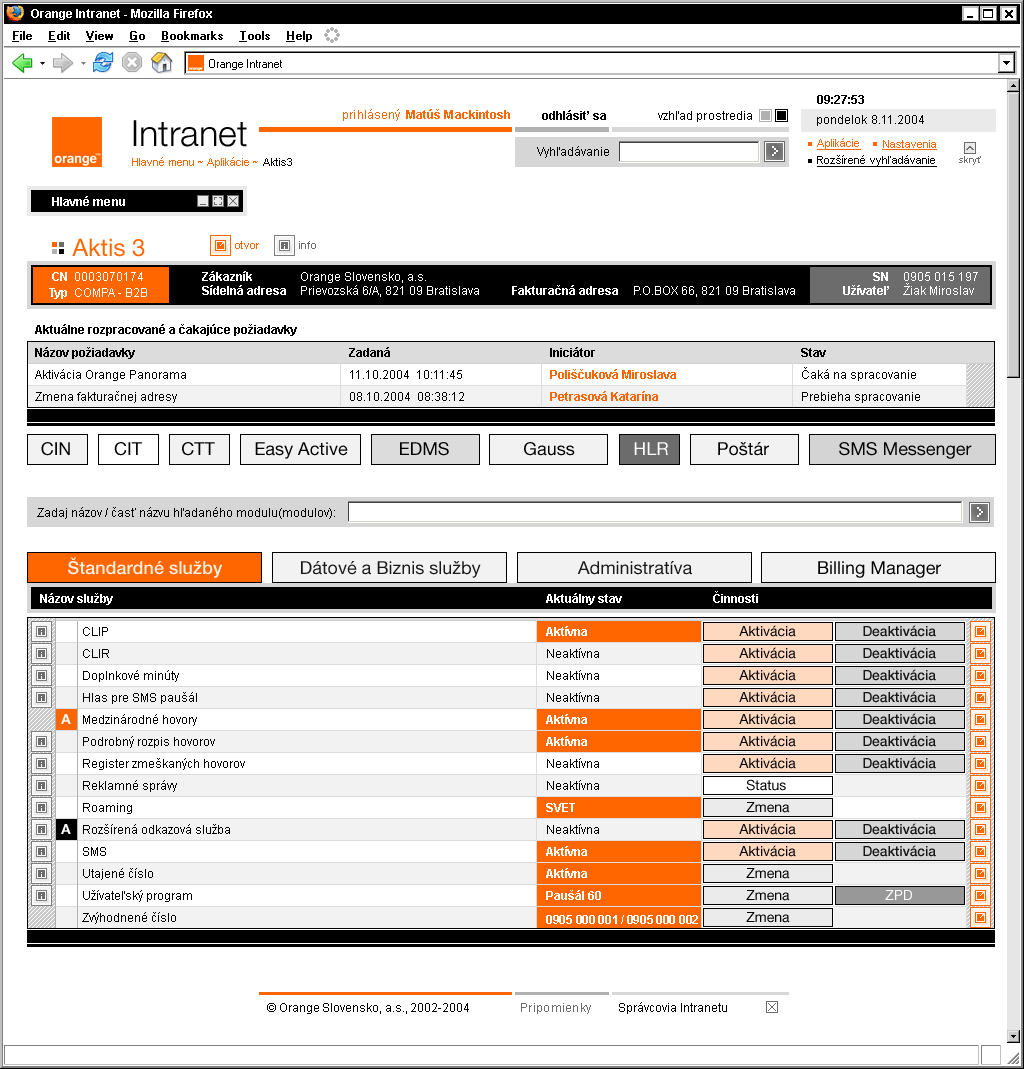Click the page vertical scrollbar down arrow
Viewport: 1024px width, 1069px height.
(x=1014, y=1036)
